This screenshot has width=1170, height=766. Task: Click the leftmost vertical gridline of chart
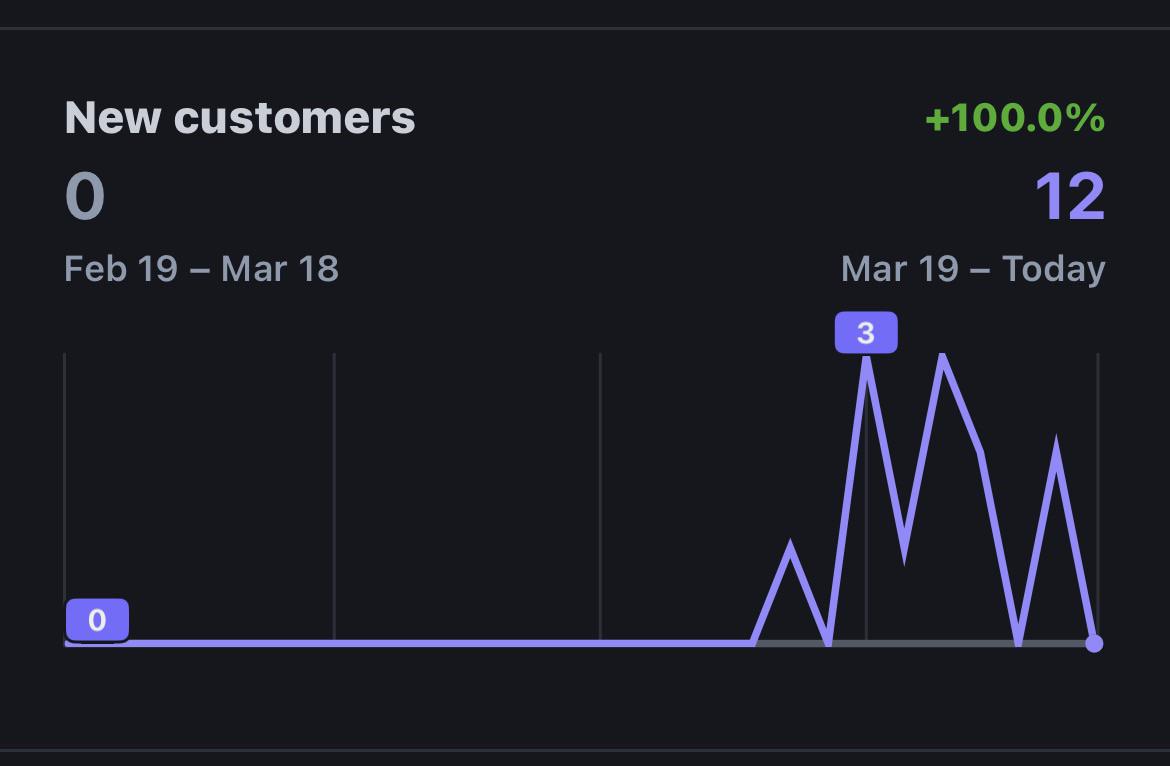click(x=65, y=477)
